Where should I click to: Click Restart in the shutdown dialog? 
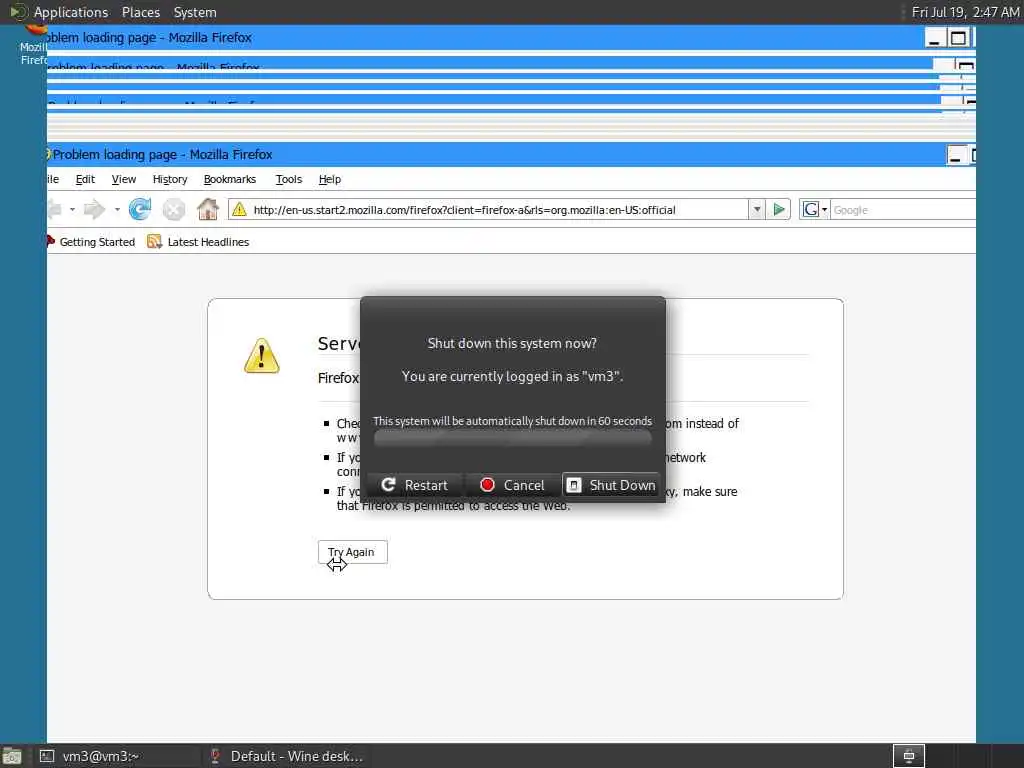coord(415,485)
